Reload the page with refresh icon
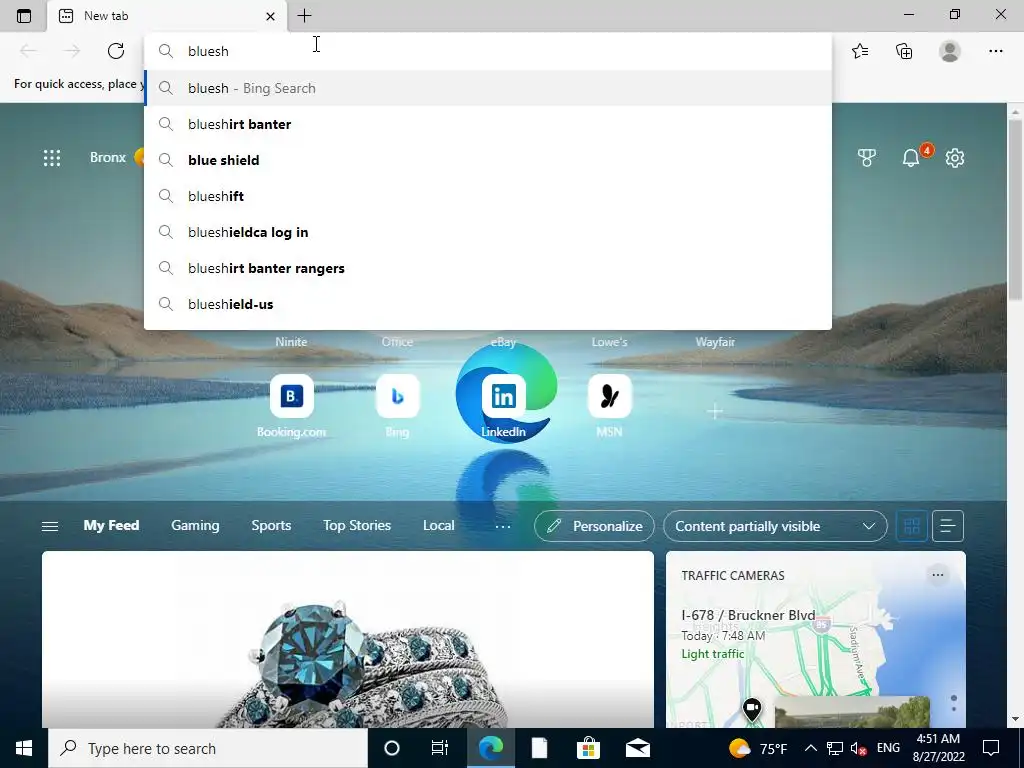Screen dimensions: 1024x768 coord(116,51)
